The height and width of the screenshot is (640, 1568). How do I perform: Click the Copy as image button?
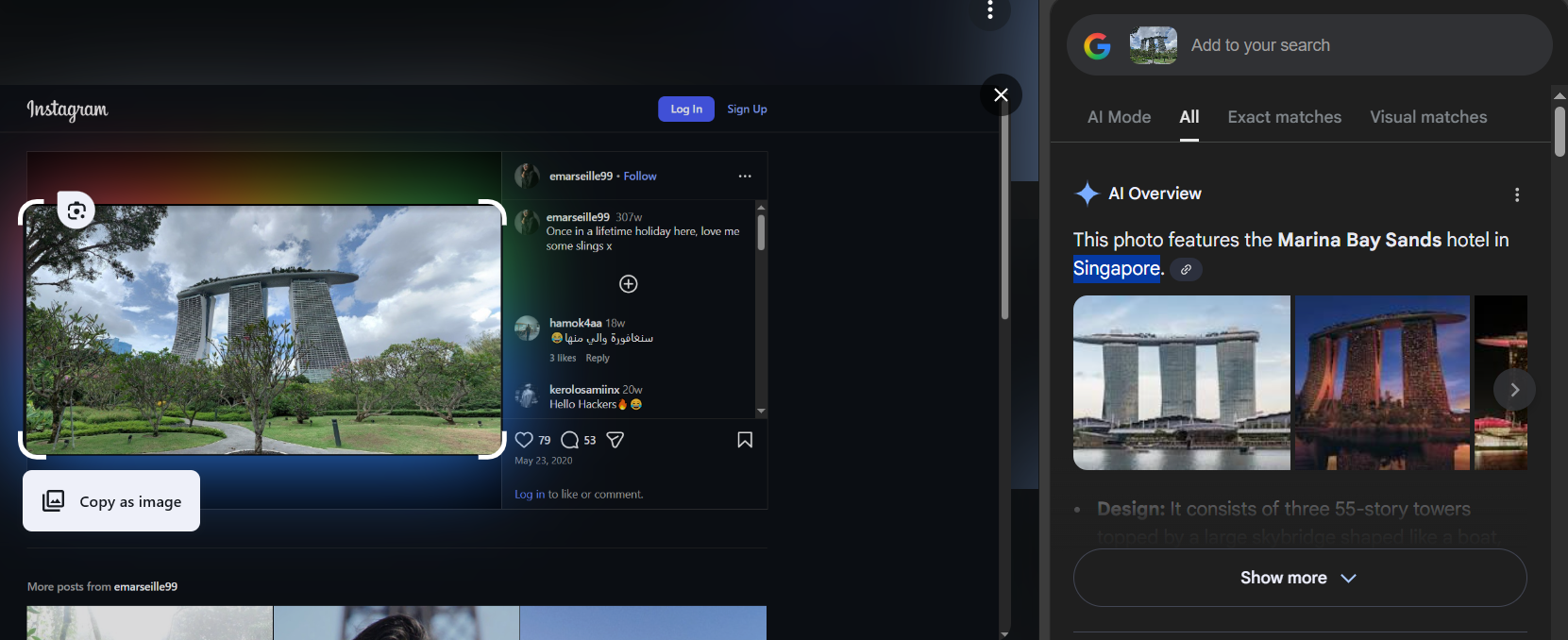click(x=111, y=501)
